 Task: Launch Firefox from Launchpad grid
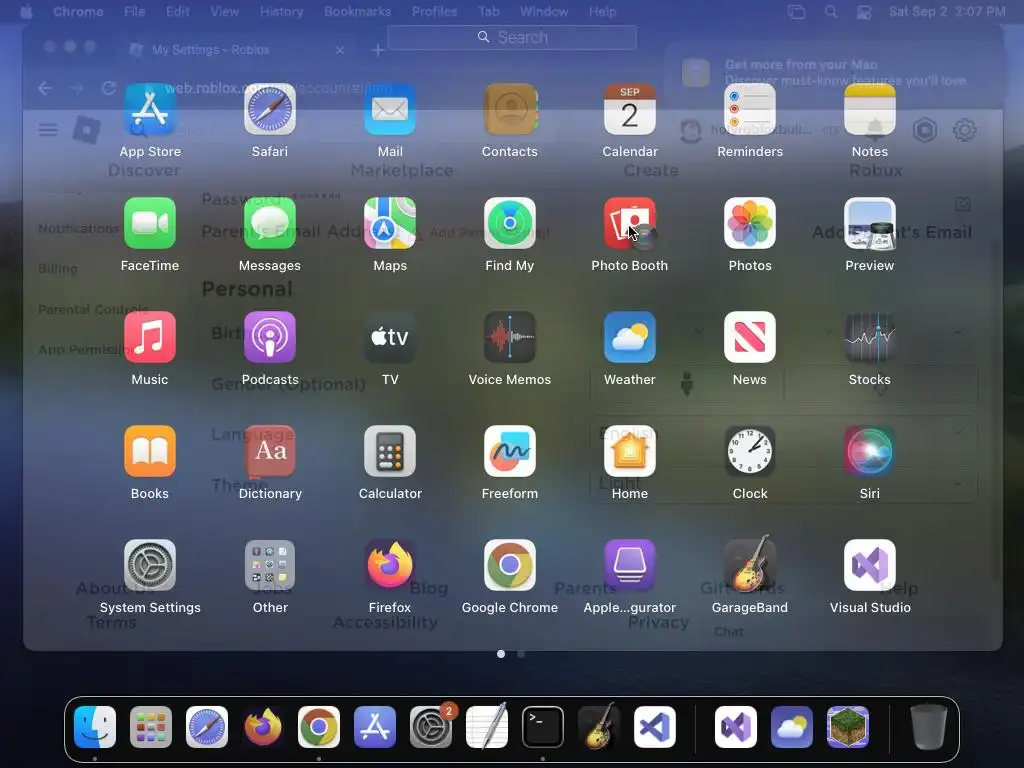[x=390, y=565]
